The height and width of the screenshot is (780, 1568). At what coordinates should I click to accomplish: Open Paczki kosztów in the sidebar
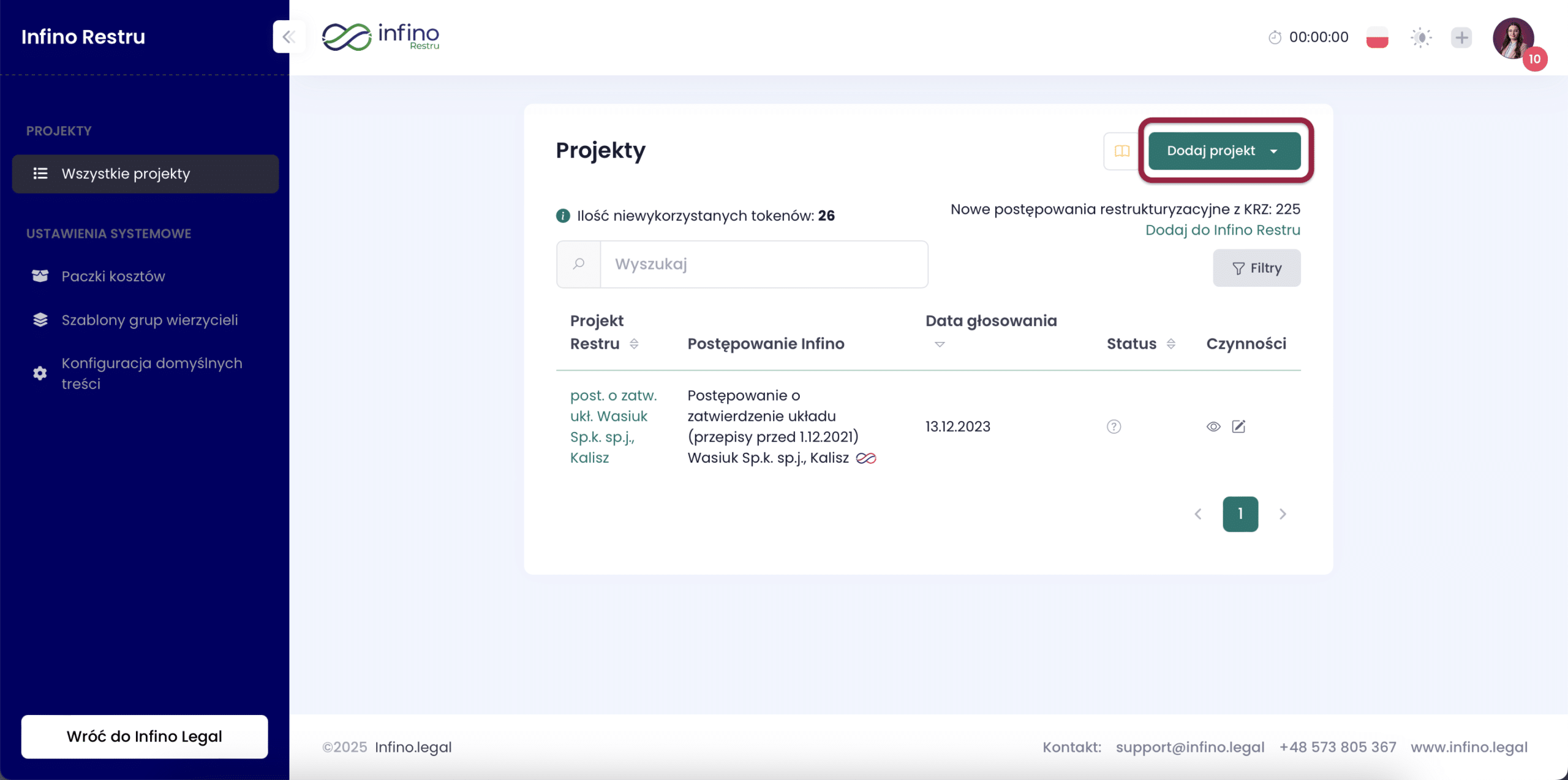coord(113,276)
